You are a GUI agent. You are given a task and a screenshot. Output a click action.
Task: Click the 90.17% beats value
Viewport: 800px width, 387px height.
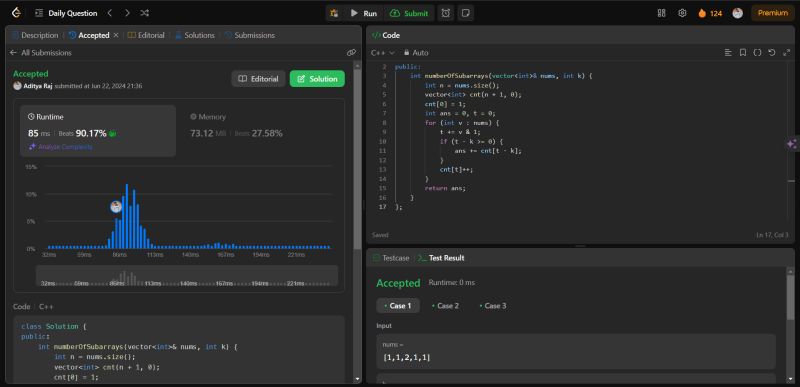(91, 134)
